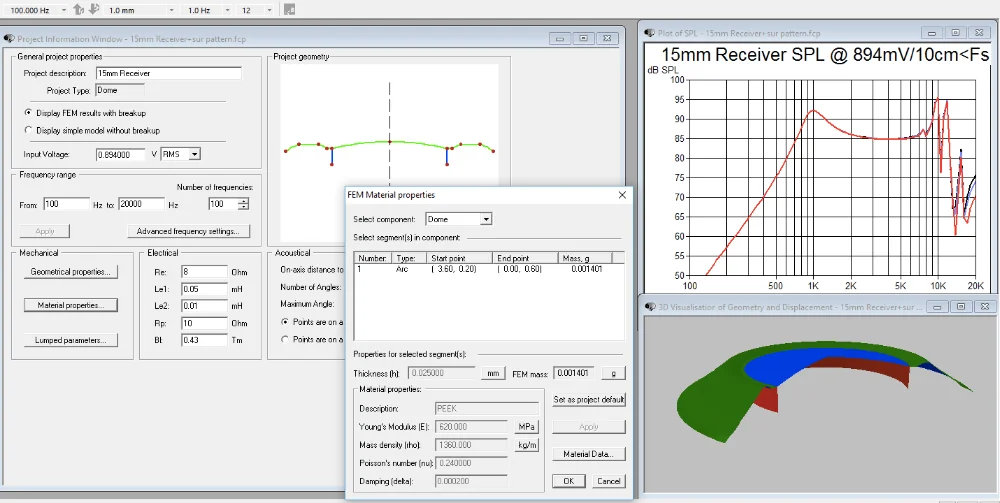Image resolution: width=1000 pixels, height=503 pixels.
Task: Click Set as project default button
Action: pyautogui.click(x=589, y=400)
